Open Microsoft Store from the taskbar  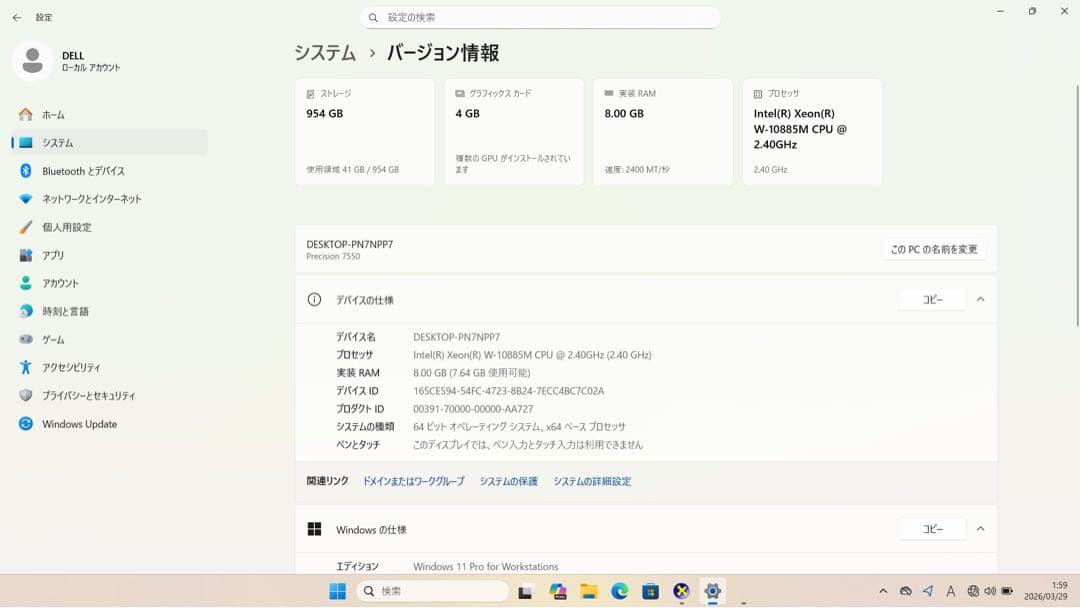[651, 591]
